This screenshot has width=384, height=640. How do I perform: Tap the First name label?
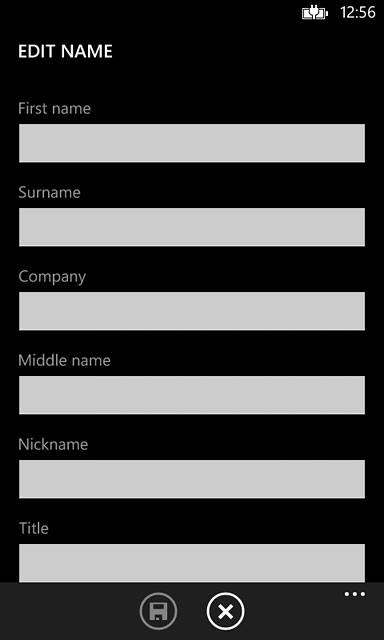[x=54, y=109]
